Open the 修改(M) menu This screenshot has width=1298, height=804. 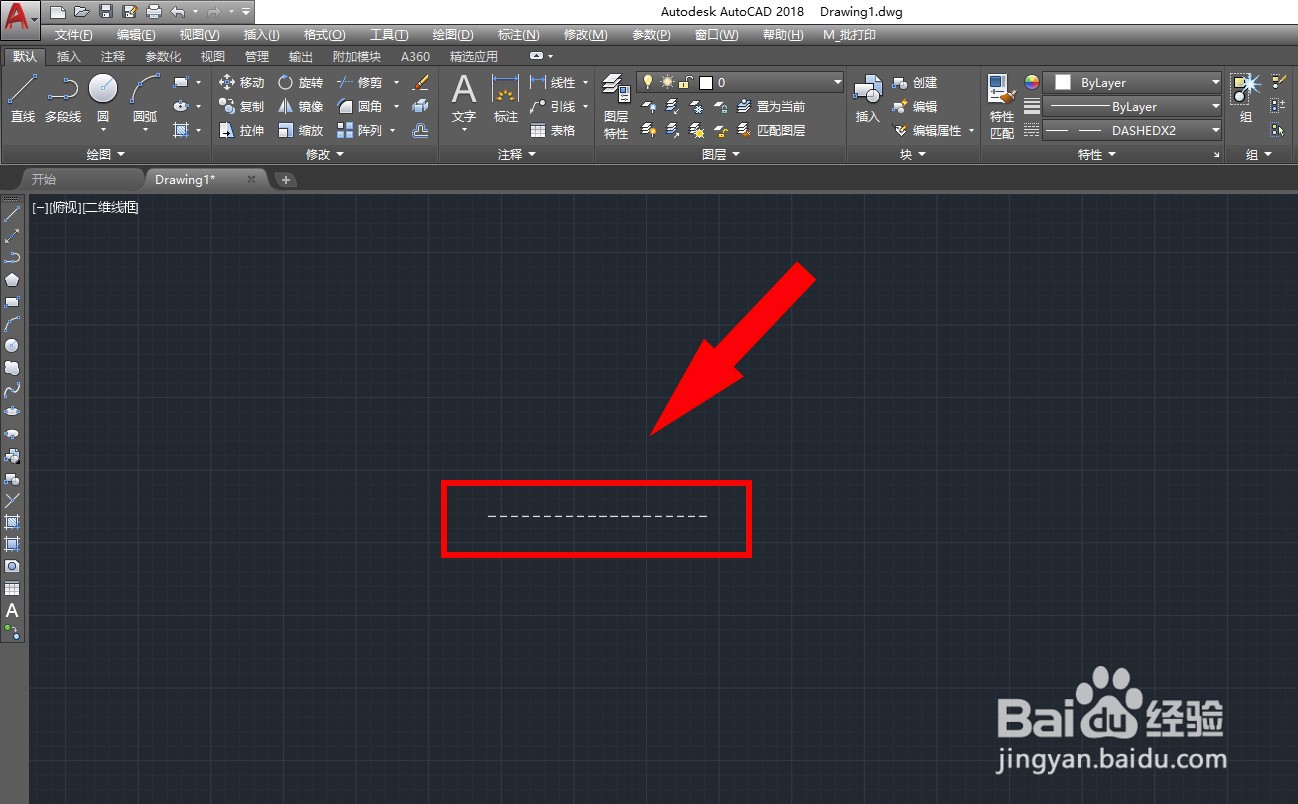pyautogui.click(x=586, y=35)
